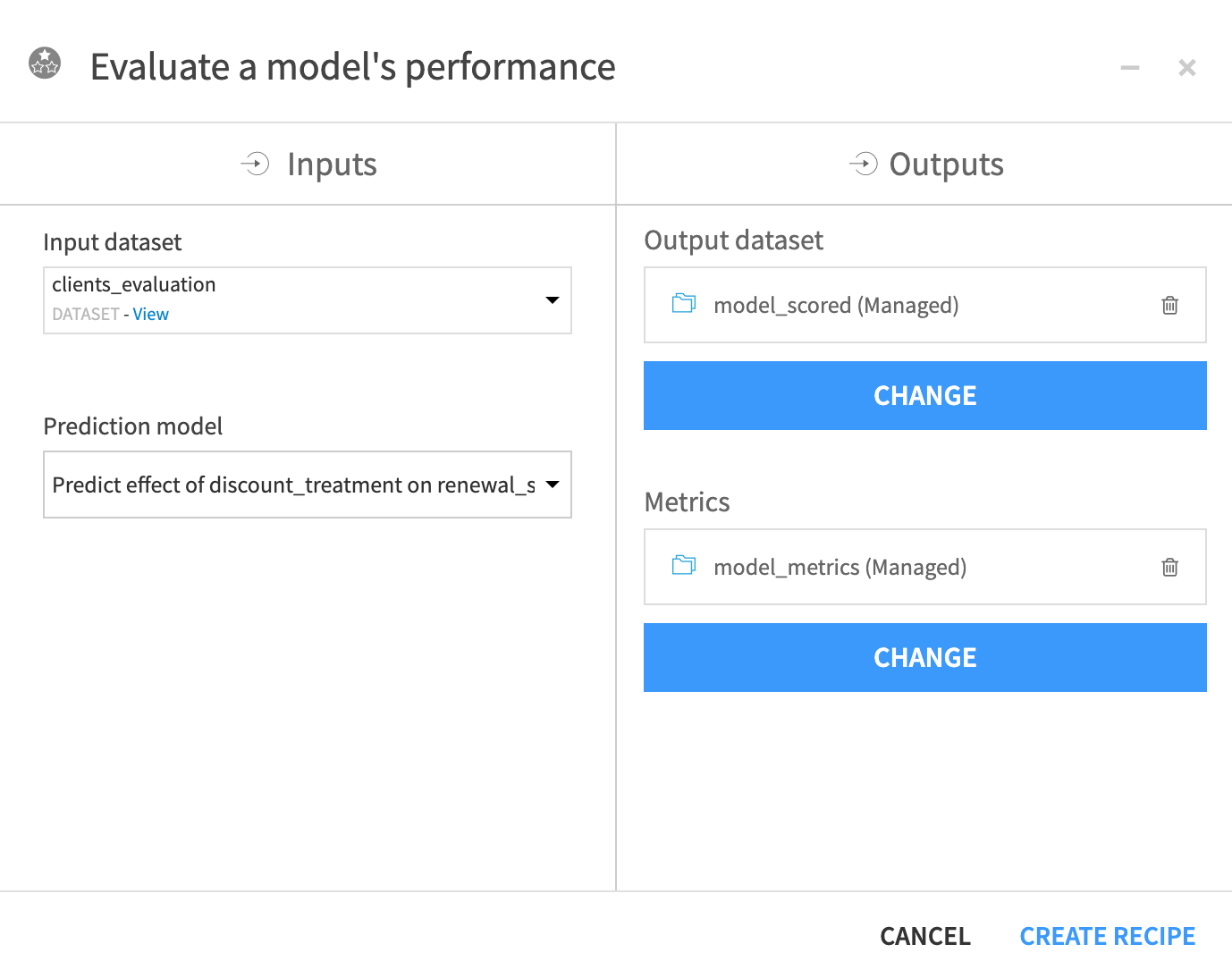Click the Outputs arrow circle icon

864,164
